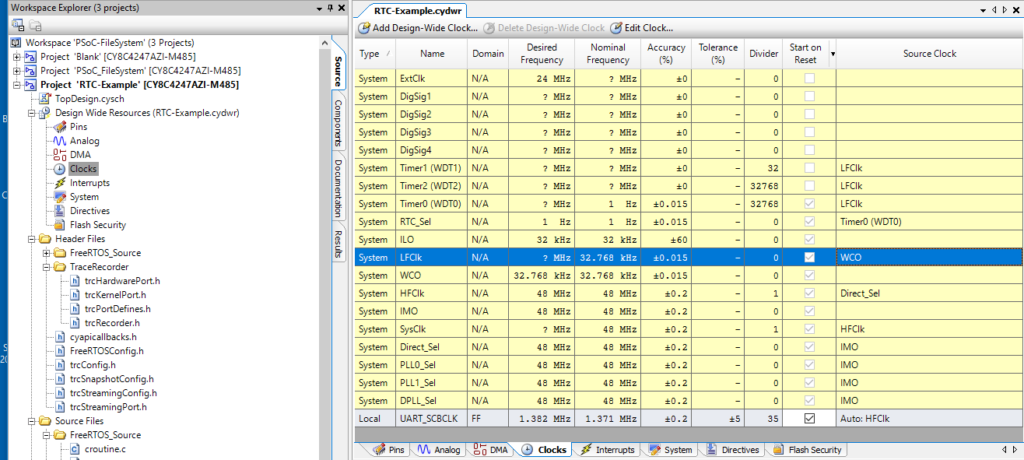The image size is (1024, 460).
Task: Expand FreeRTOS_Source under Header Files
Action: tap(46, 253)
